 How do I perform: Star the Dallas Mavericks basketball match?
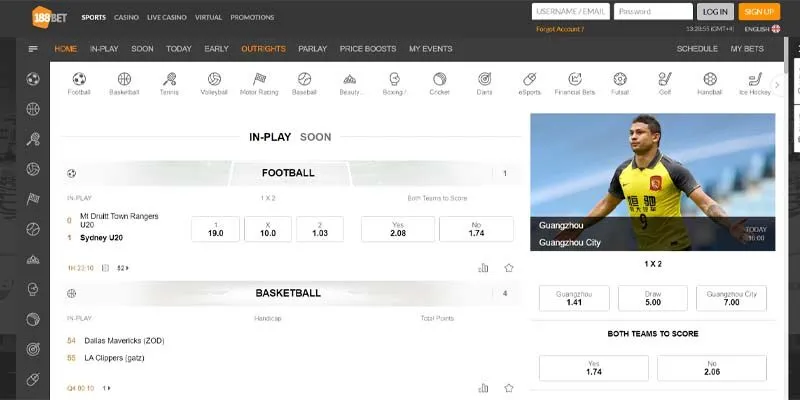point(509,387)
